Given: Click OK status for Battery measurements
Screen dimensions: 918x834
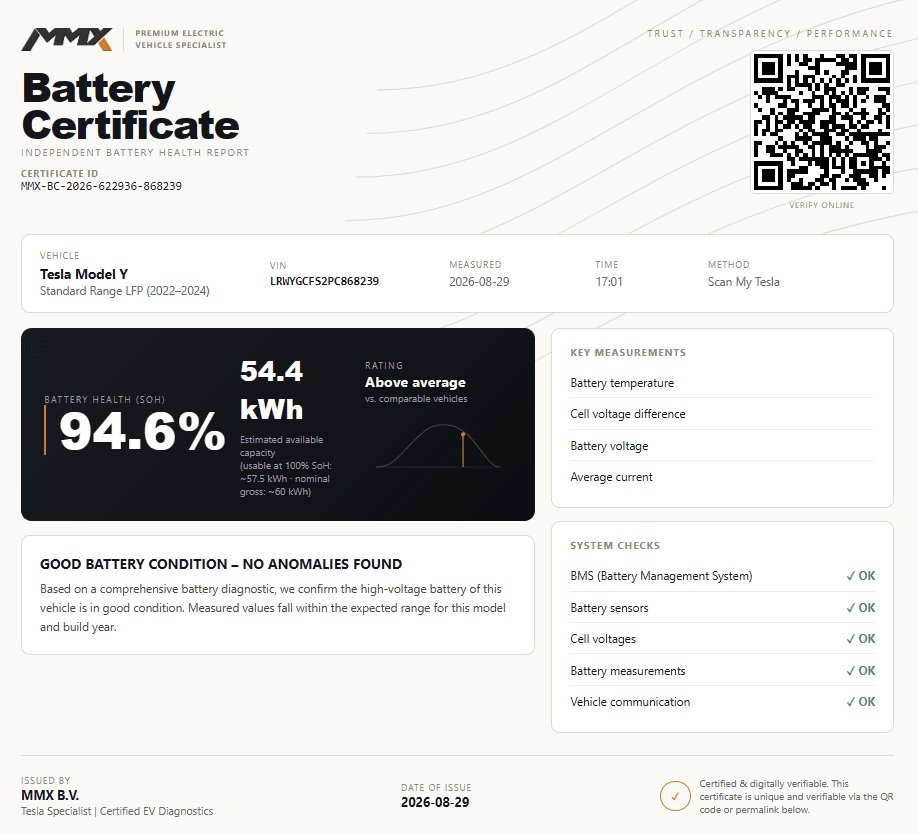Looking at the screenshot, I should [x=861, y=671].
